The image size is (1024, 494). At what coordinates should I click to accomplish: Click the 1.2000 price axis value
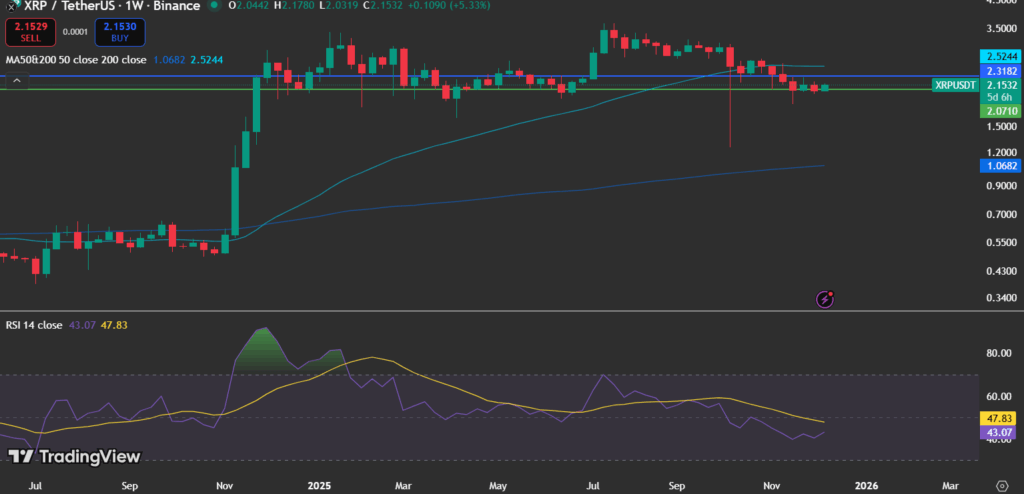[x=1002, y=152]
